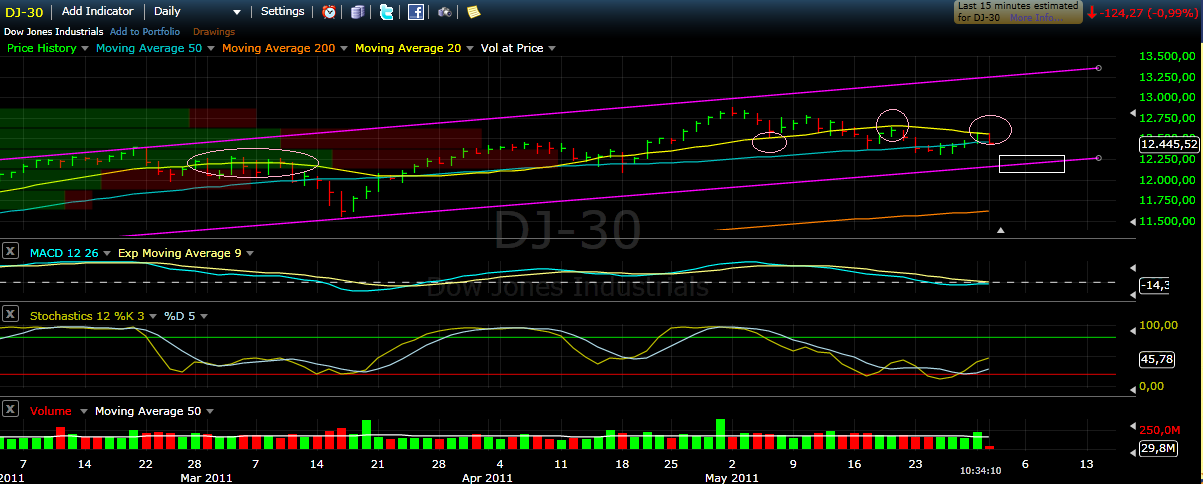Click the DJ-30 symbol label

tap(25, 11)
